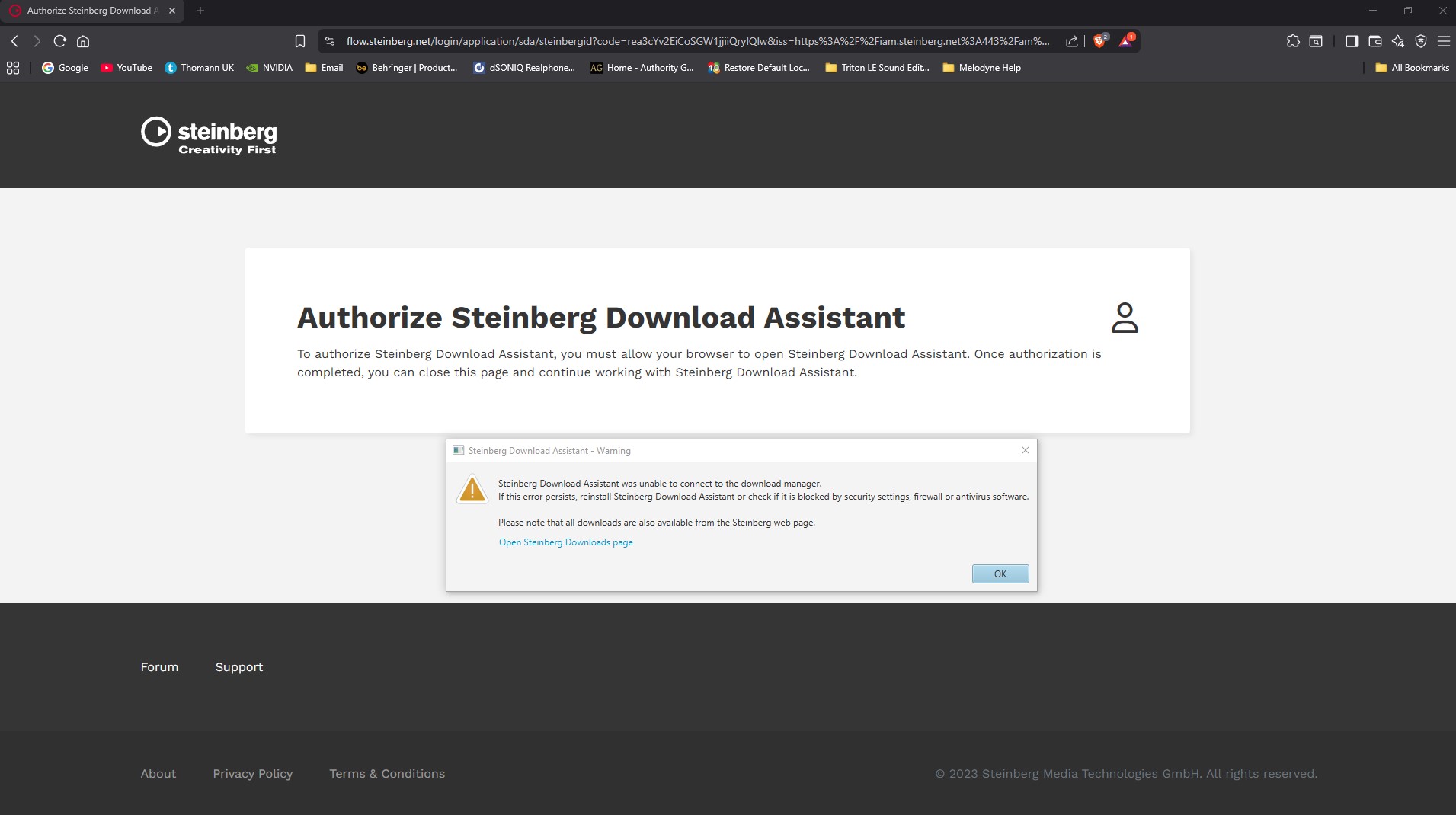1456x815 pixels.
Task: Click the copyright 2023 Steinberg Media text
Action: coord(1126,773)
